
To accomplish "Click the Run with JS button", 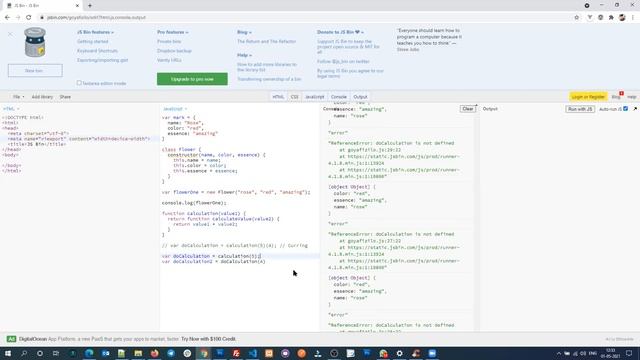I will [x=580, y=109].
